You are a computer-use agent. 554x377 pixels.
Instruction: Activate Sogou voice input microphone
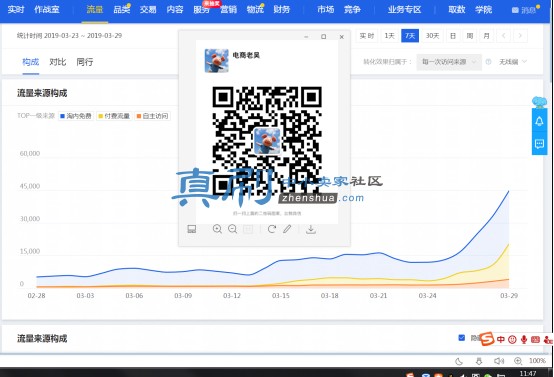(524, 340)
